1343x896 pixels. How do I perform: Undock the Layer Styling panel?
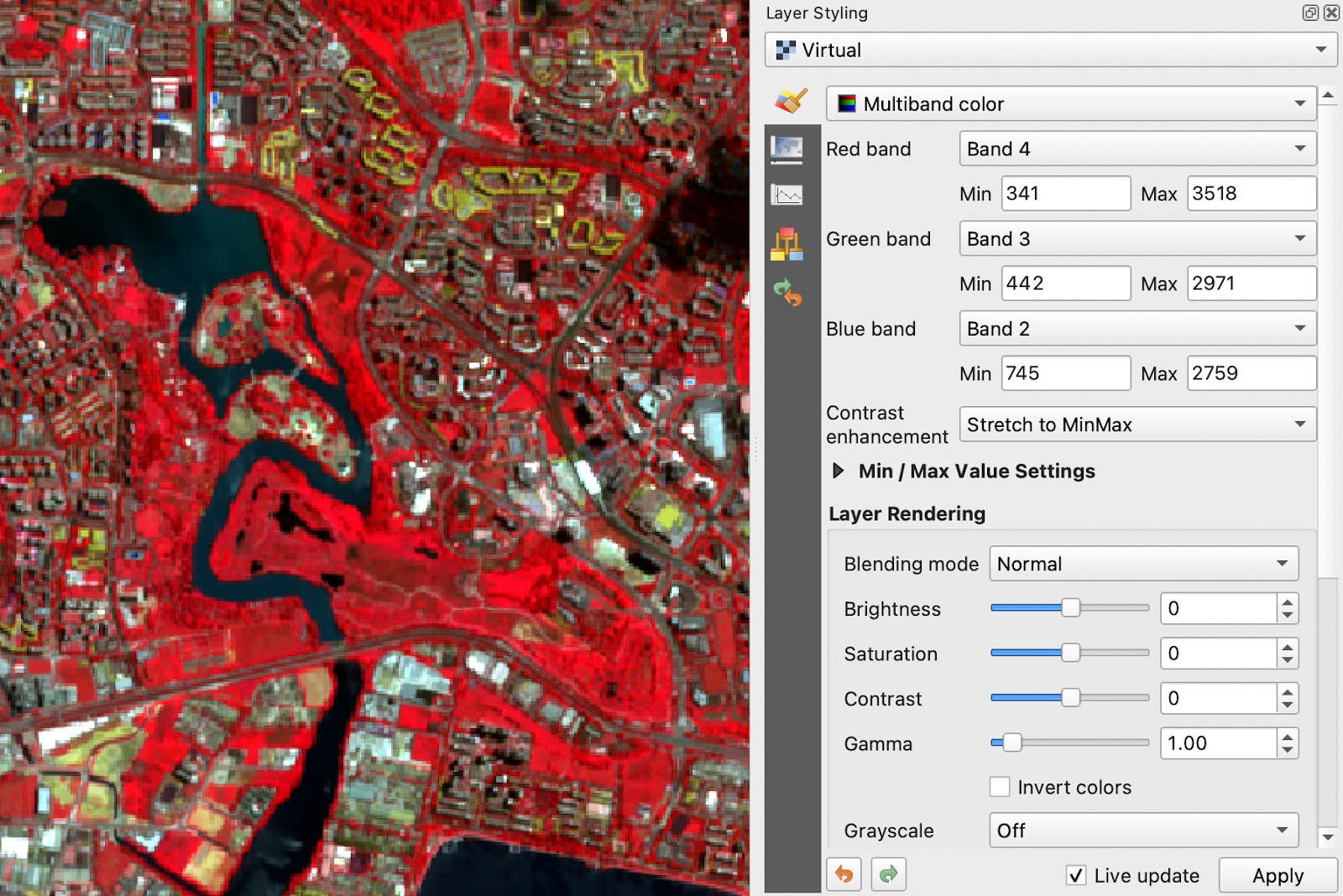[1309, 13]
